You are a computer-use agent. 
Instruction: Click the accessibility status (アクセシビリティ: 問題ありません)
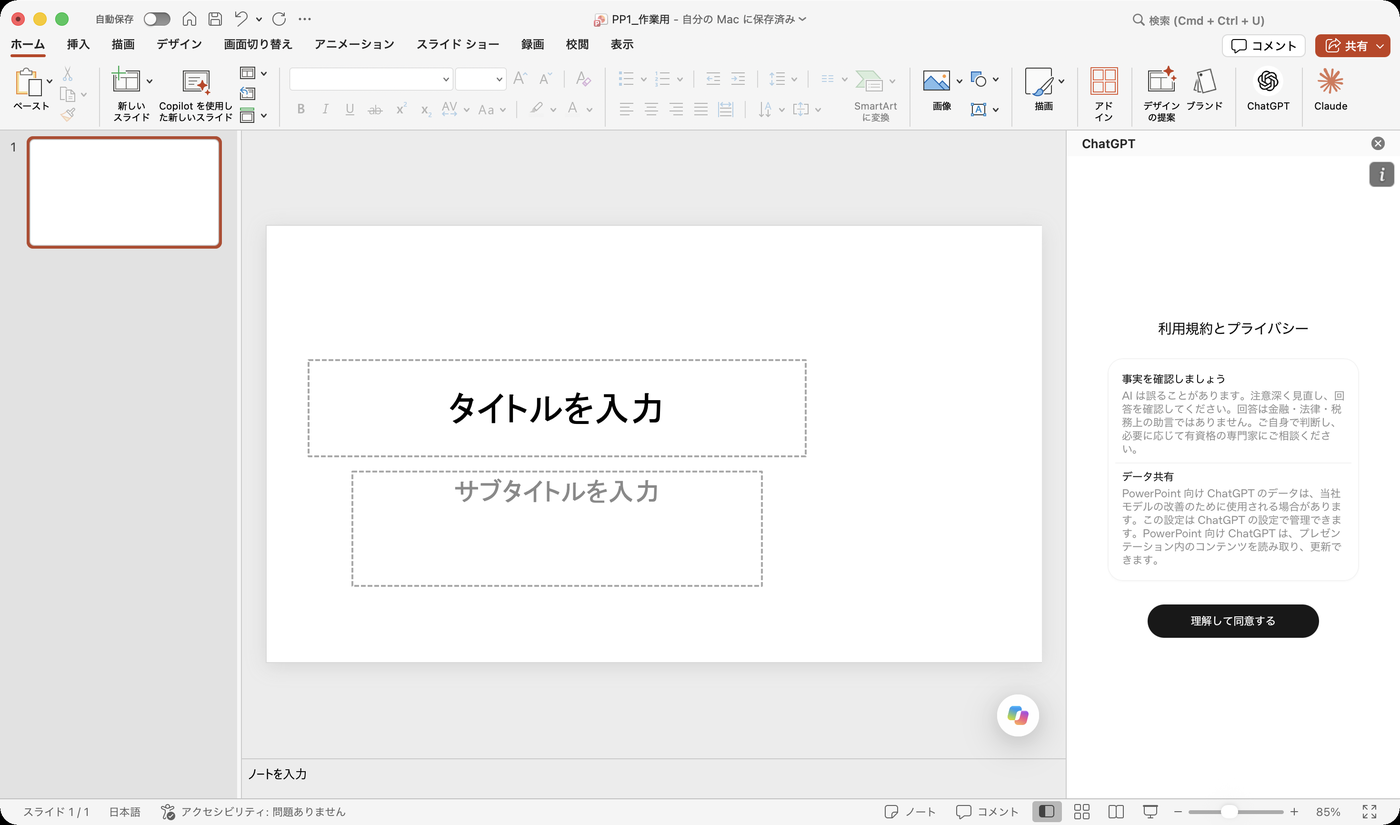tap(253, 812)
